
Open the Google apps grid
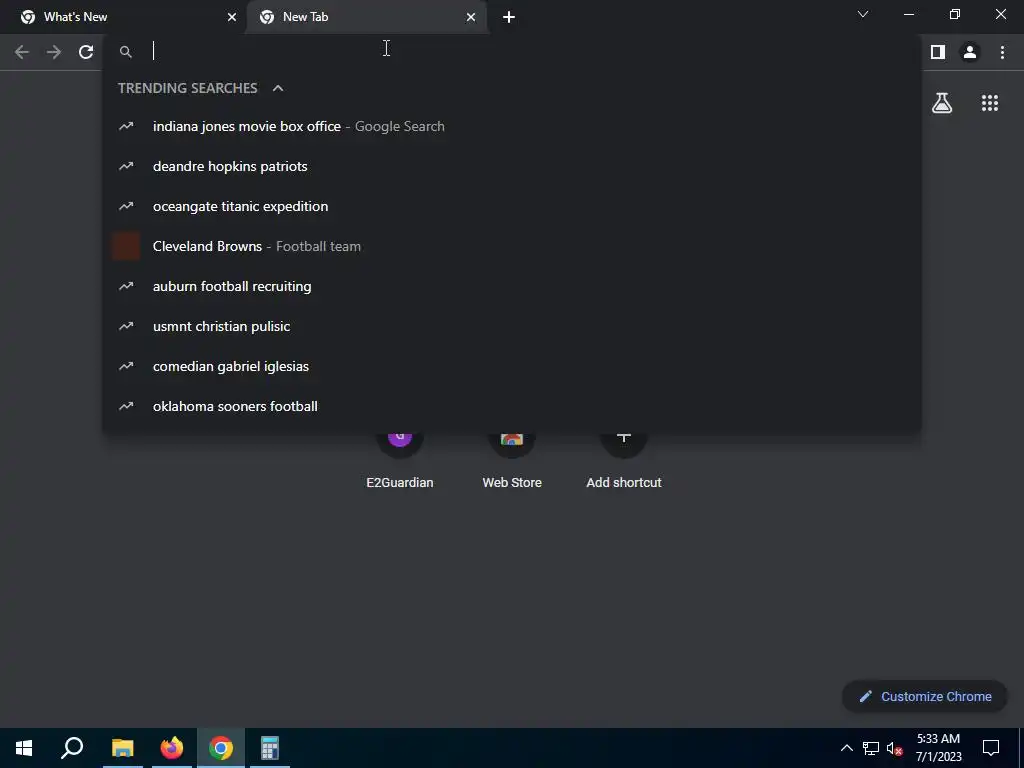(990, 103)
